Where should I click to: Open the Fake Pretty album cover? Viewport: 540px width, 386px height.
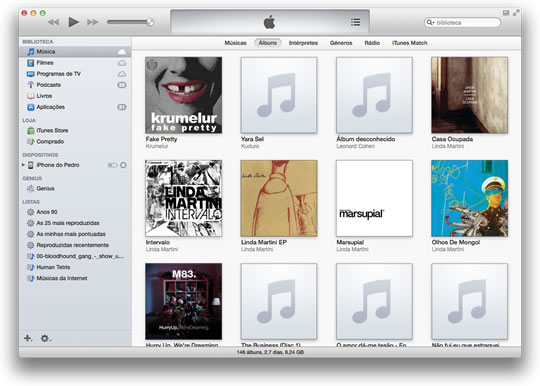pos(184,95)
